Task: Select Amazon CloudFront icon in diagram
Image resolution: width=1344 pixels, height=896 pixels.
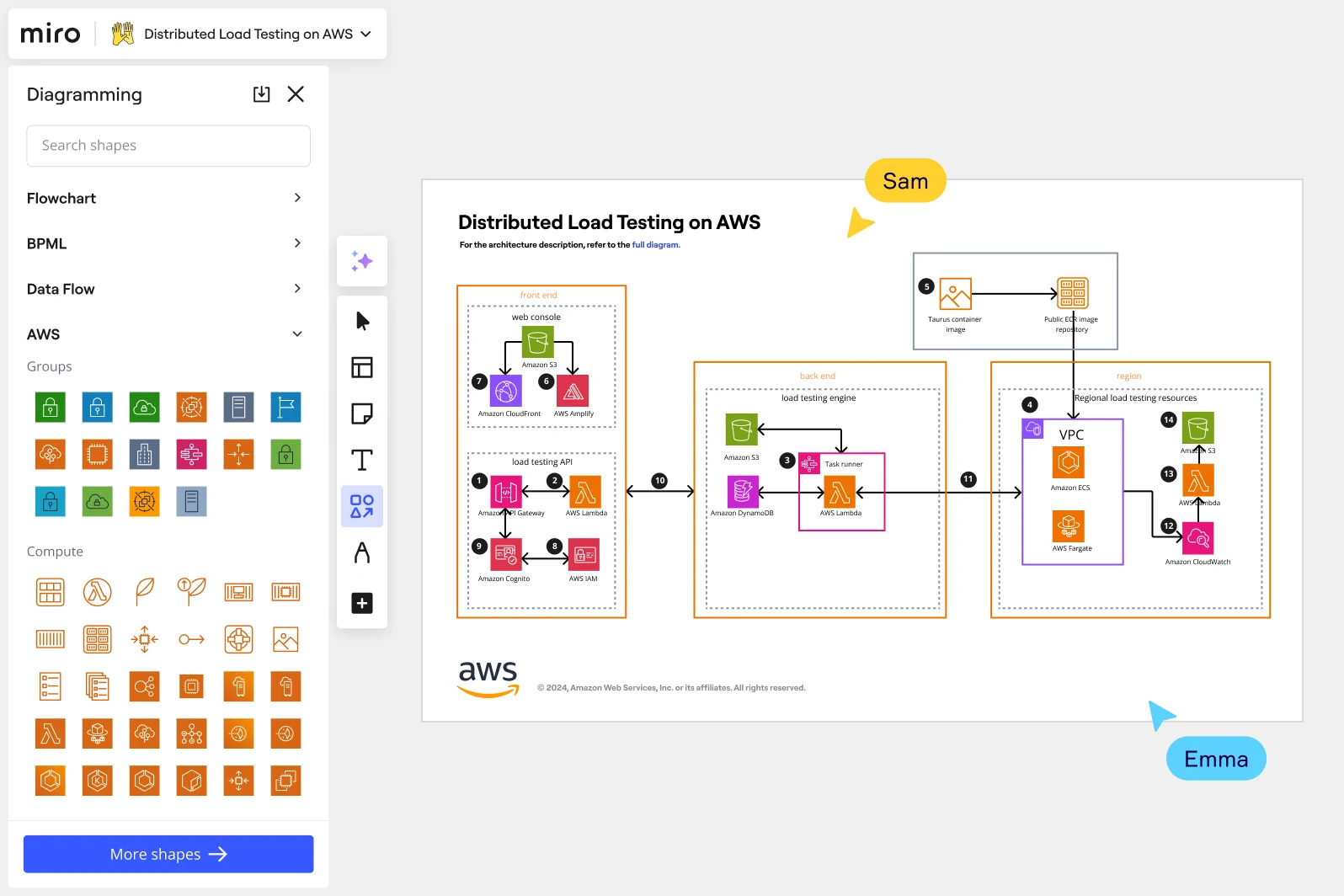Action: pos(506,391)
